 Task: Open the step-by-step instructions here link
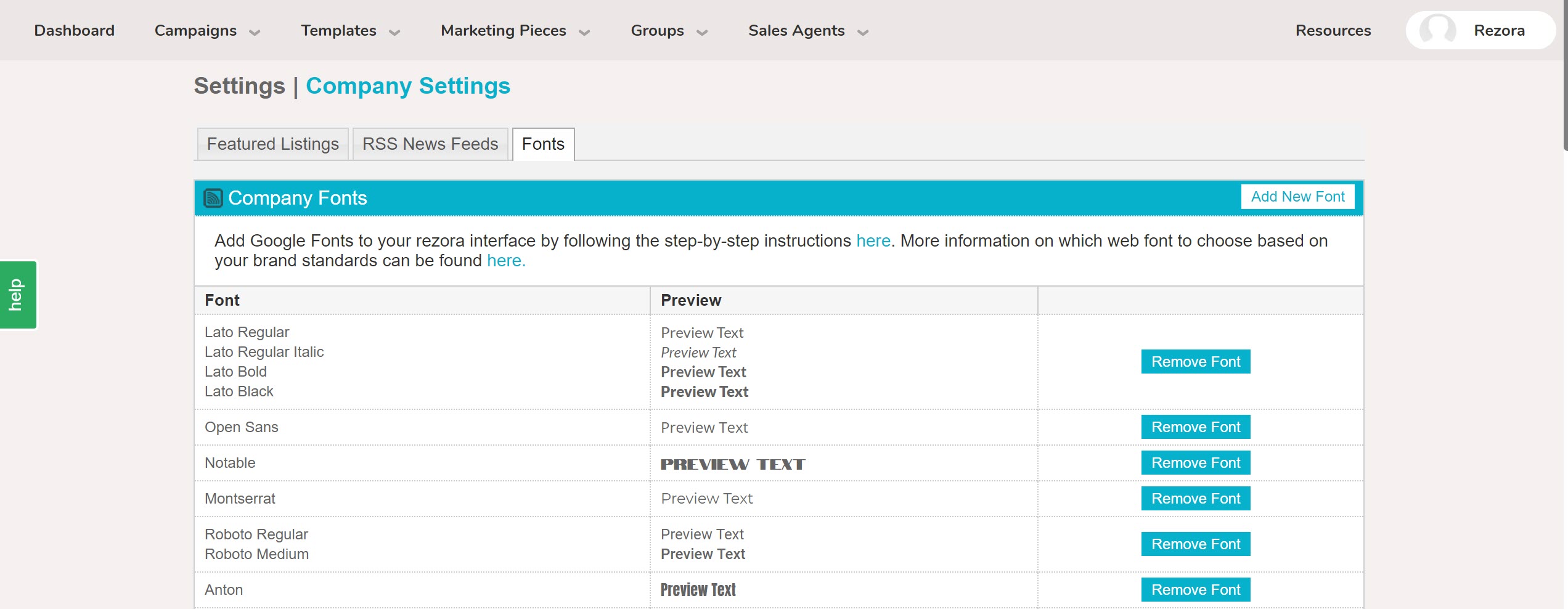tap(873, 241)
